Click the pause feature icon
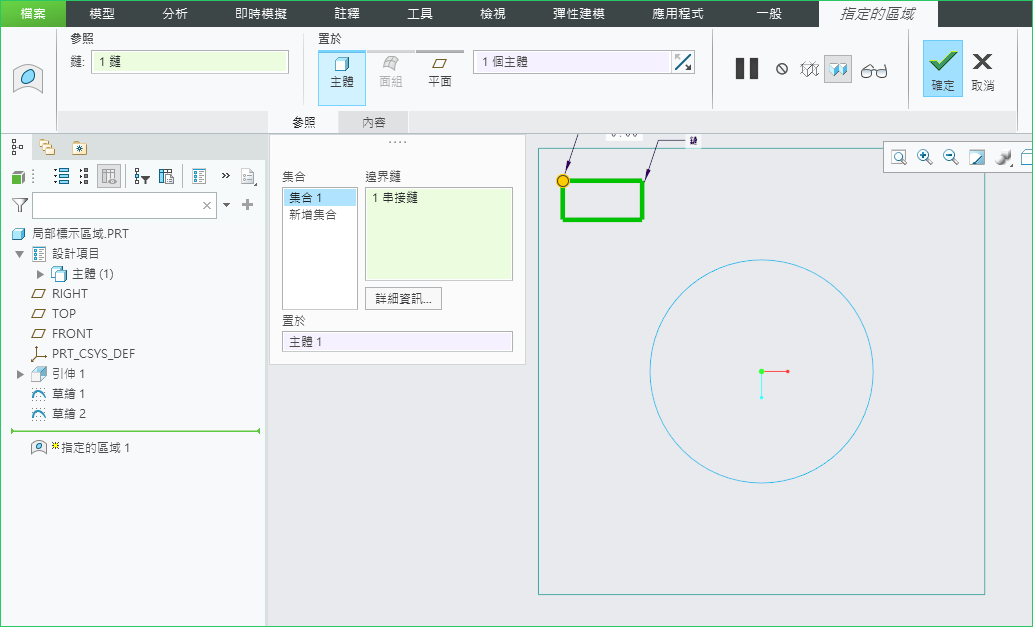The image size is (1033, 627). (746, 69)
